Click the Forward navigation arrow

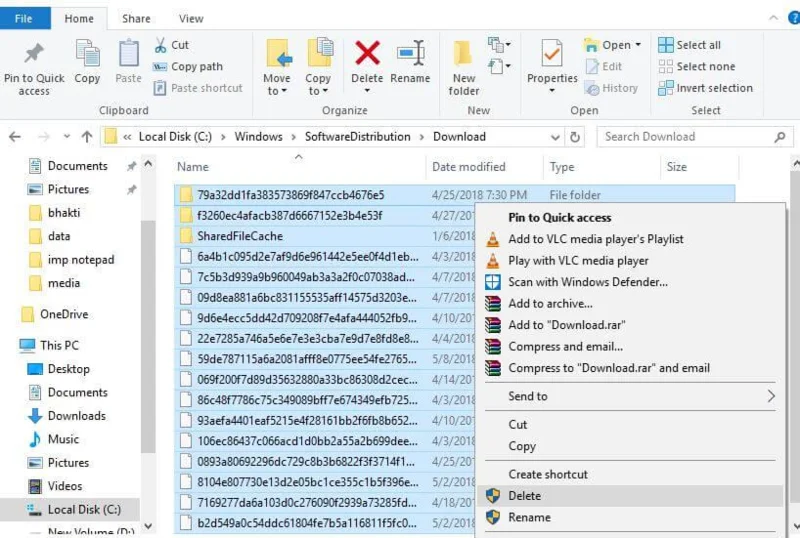pos(44,137)
